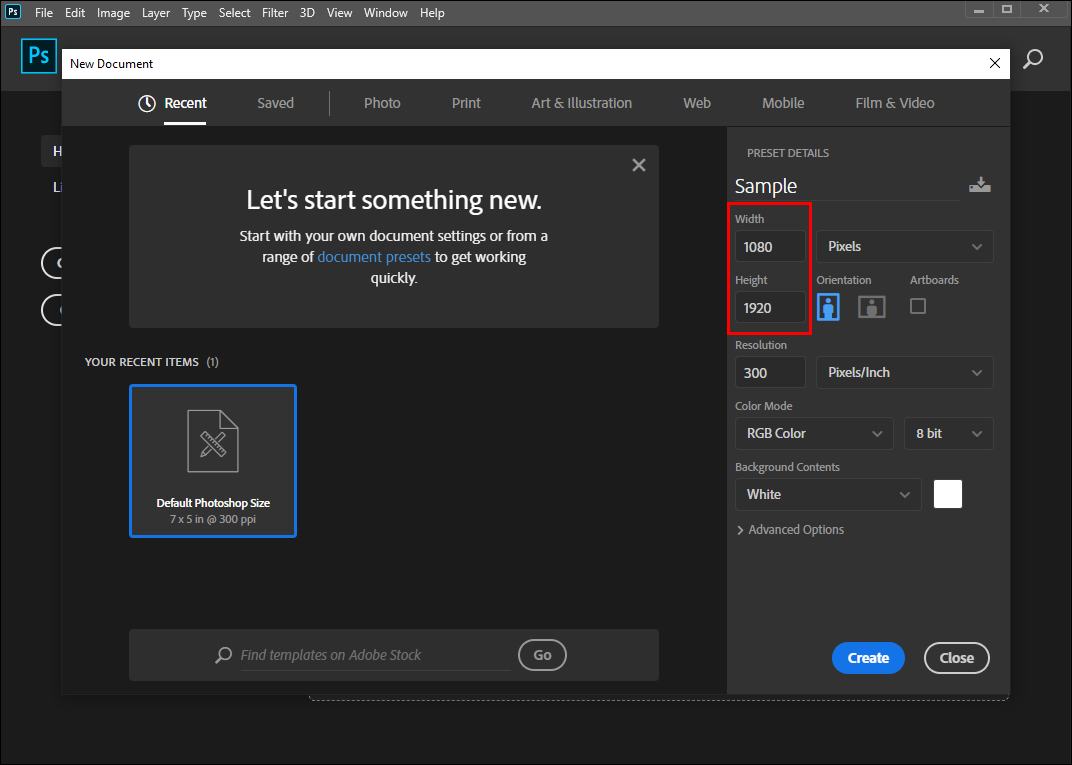Click the Height input field

point(770,308)
